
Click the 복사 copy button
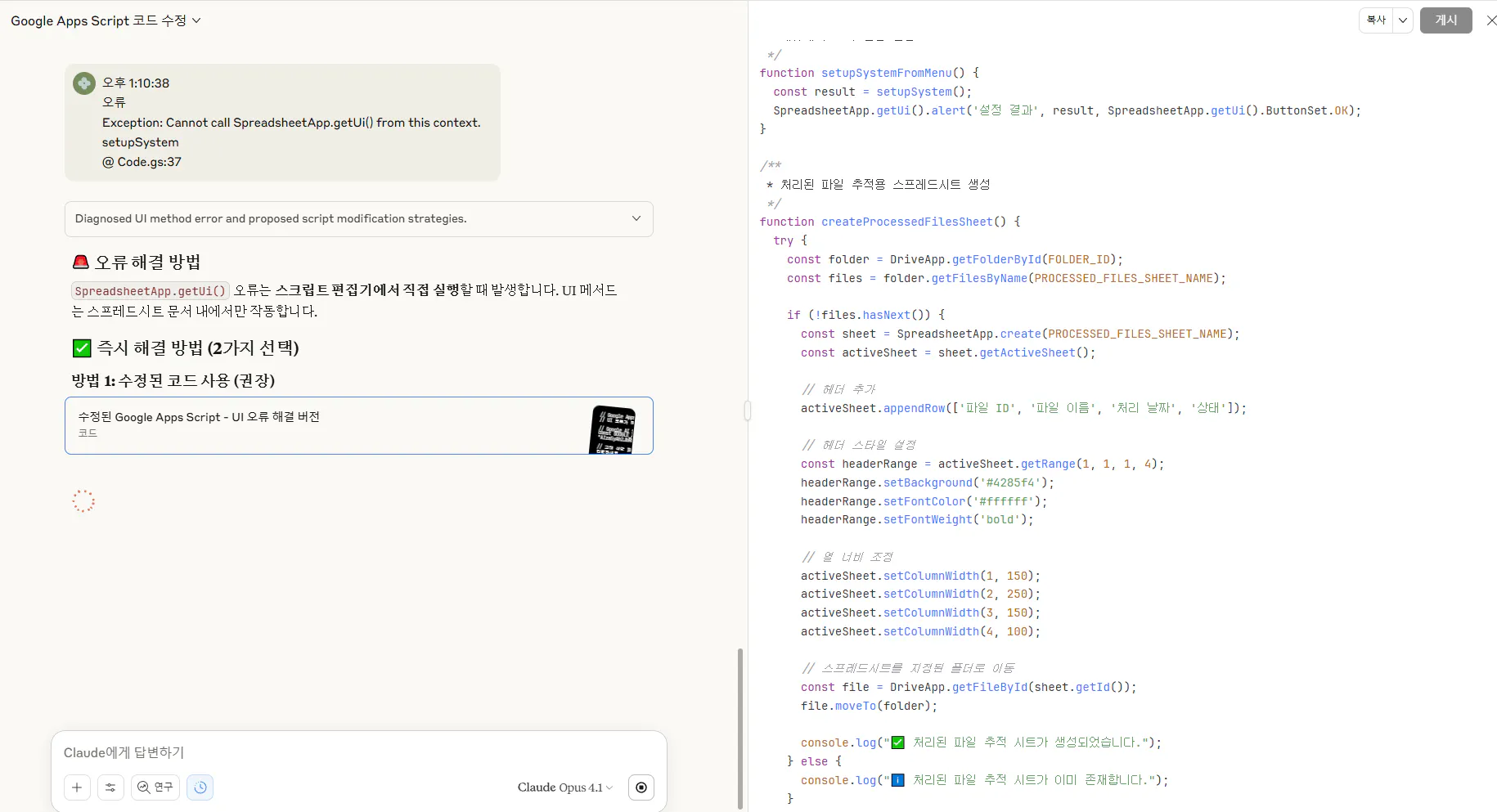1376,20
